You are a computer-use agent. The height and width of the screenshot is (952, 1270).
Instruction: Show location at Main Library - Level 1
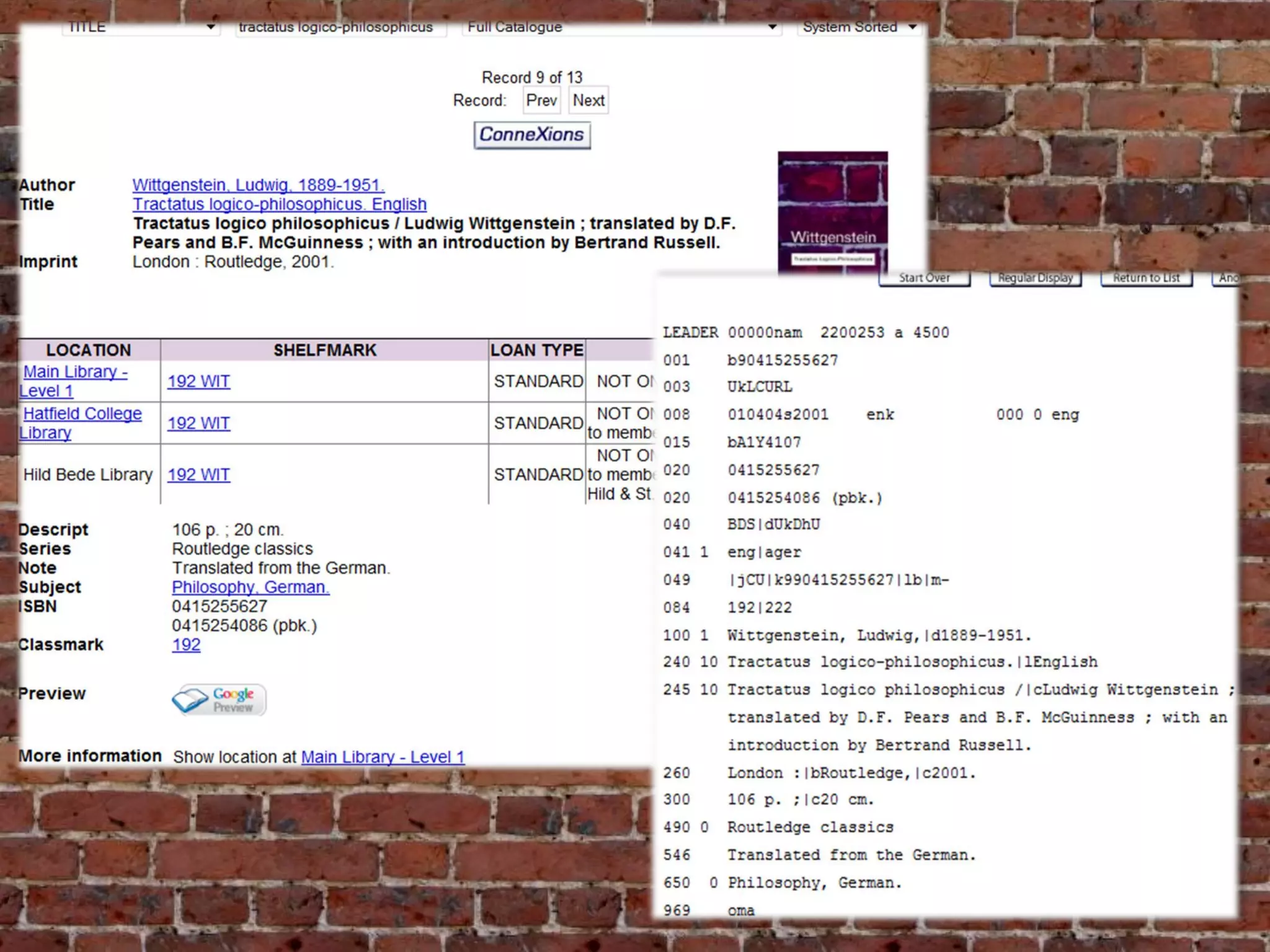[383, 757]
